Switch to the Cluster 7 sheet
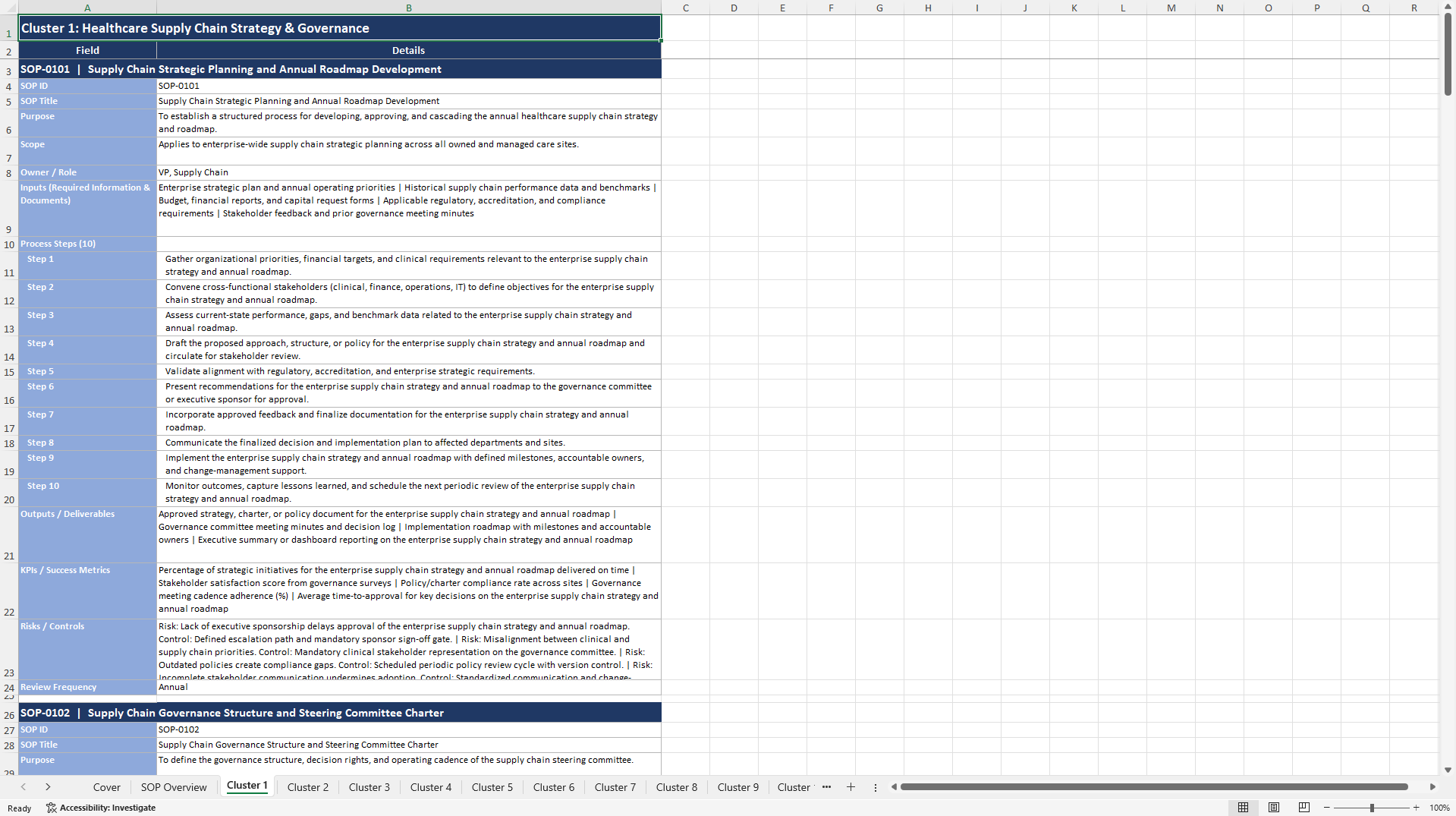This screenshot has width=1456, height=816. point(615,787)
